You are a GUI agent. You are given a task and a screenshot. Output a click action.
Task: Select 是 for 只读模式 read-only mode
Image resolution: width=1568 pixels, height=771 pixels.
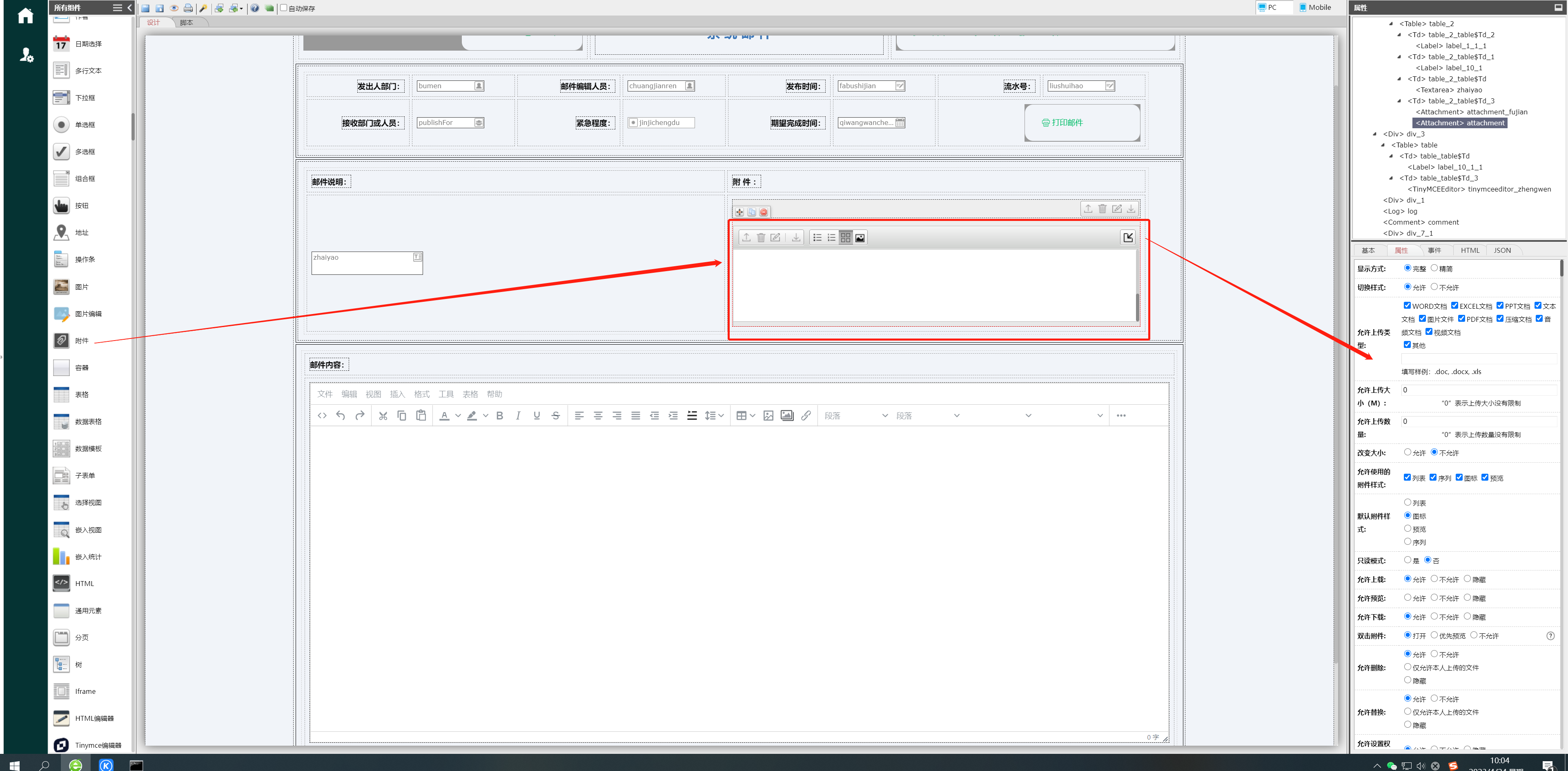[1407, 560]
